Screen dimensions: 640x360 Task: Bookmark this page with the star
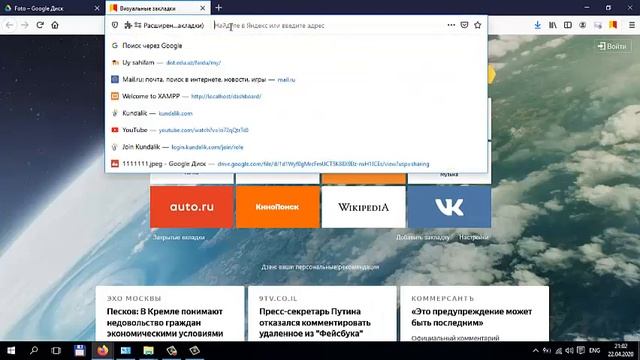(478, 25)
